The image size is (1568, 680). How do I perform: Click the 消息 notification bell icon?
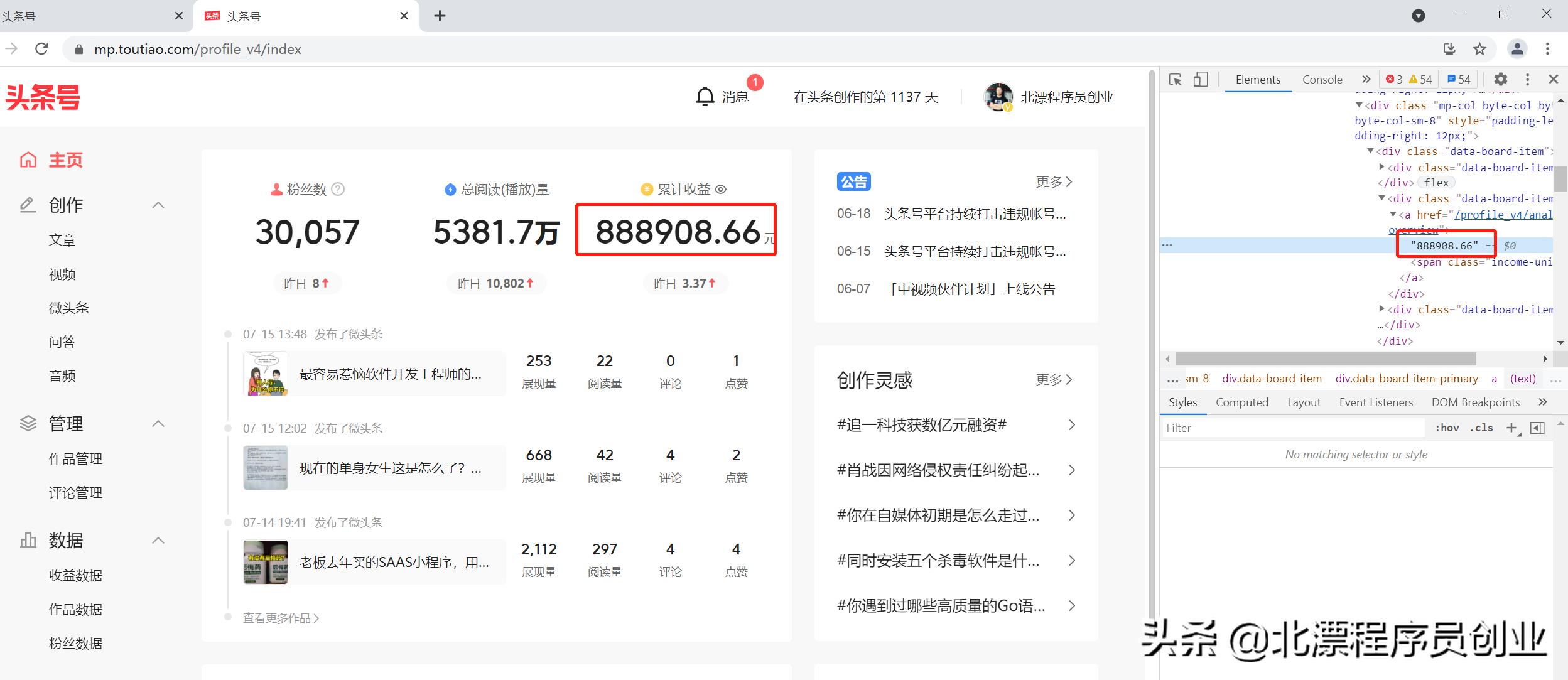point(705,96)
